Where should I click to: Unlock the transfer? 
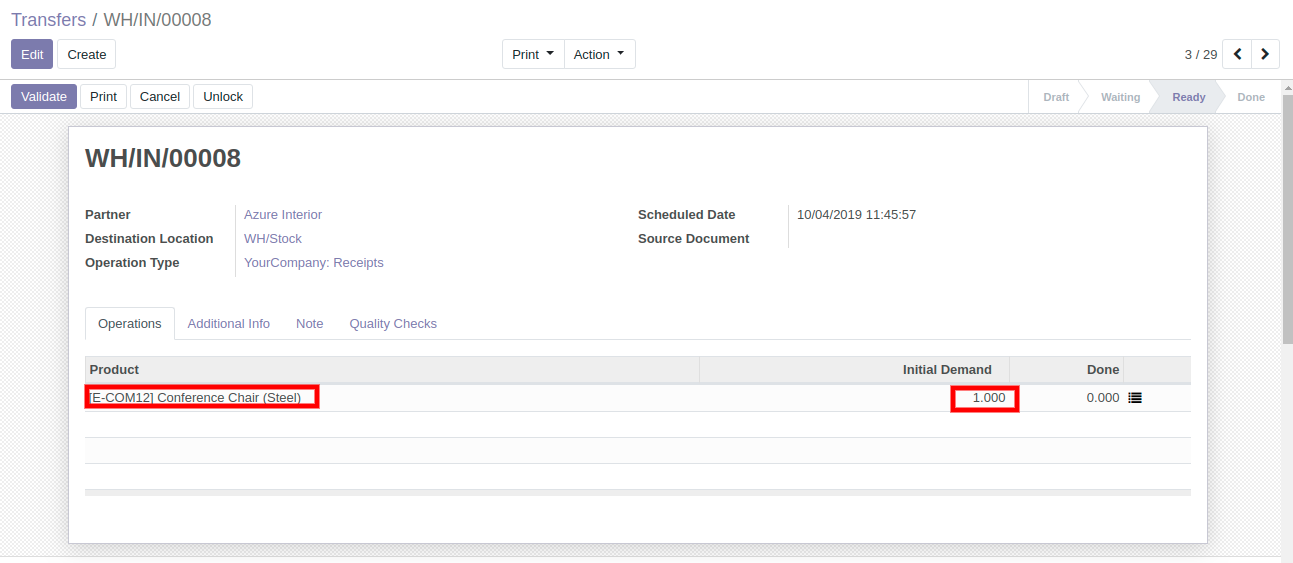(223, 96)
